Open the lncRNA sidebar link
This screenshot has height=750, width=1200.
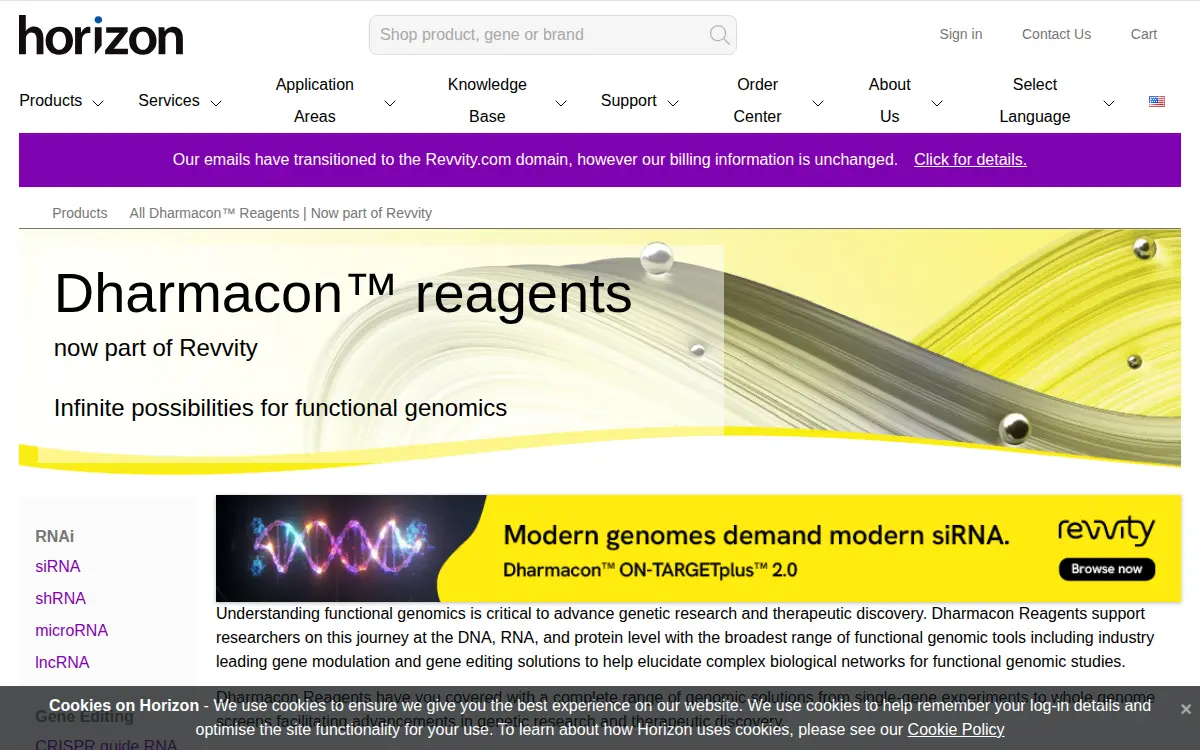(62, 662)
